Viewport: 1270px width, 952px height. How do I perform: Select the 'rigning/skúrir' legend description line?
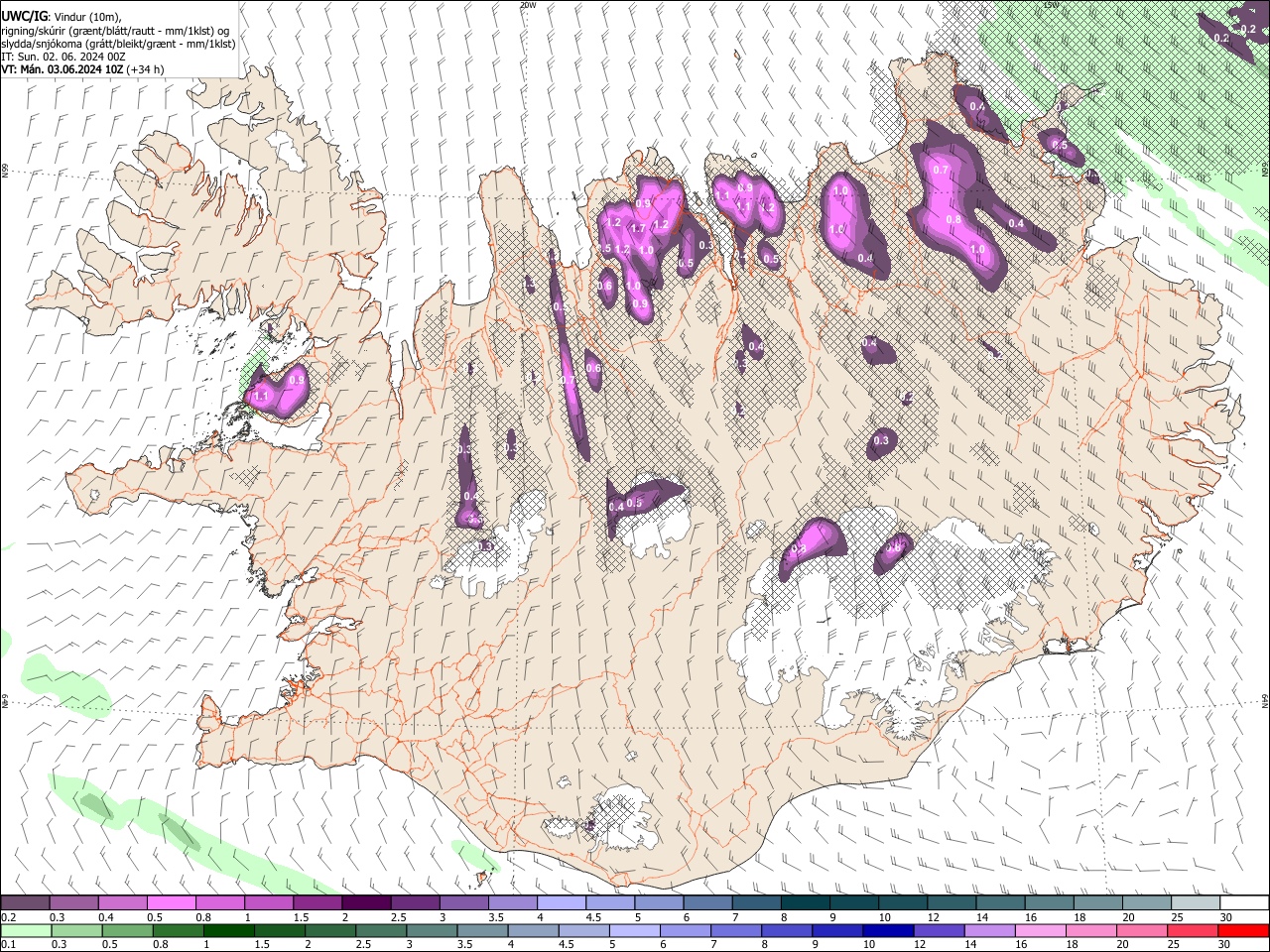(115, 30)
